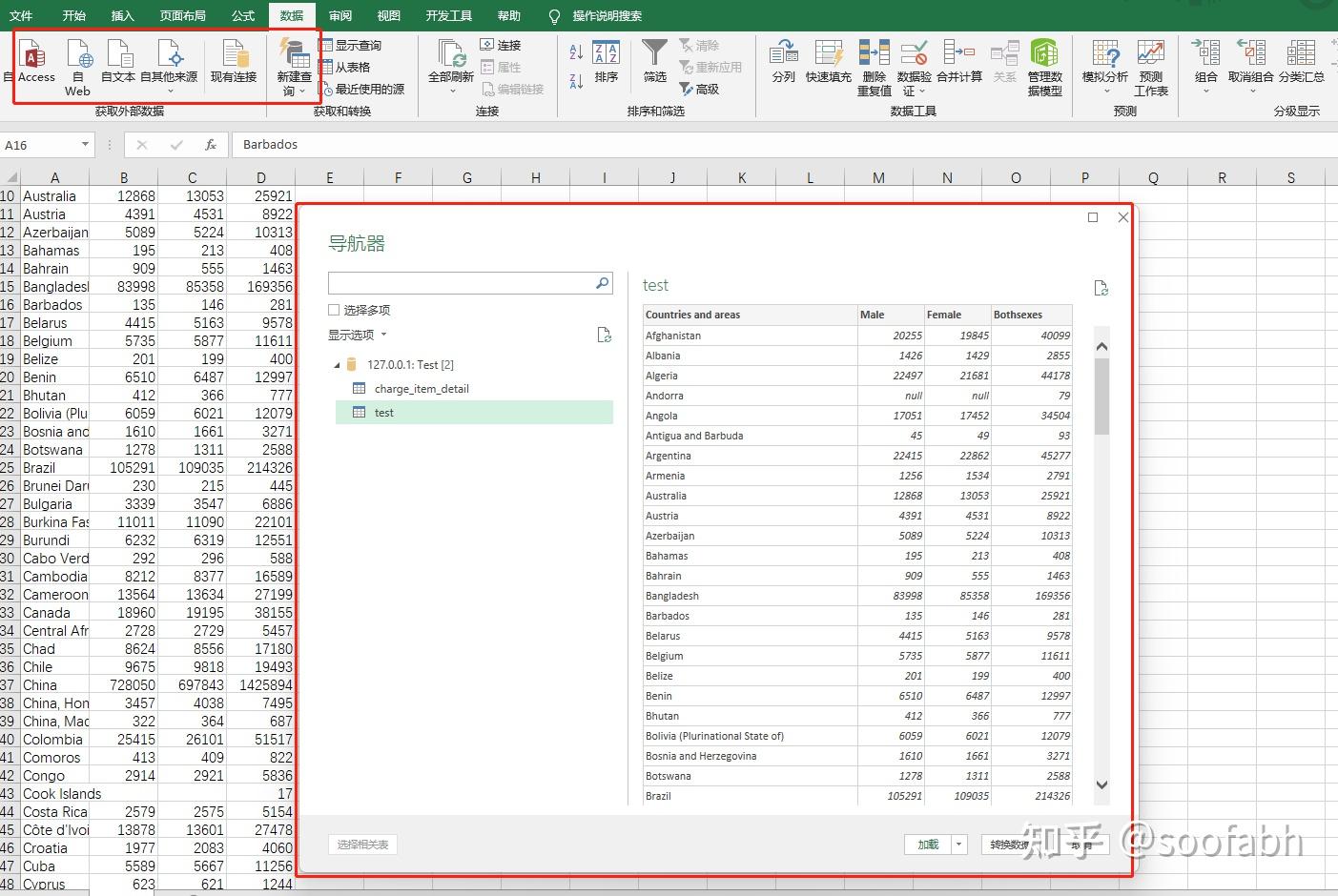Viewport: 1338px width, 896px height.
Task: Click the 选择相关表 button
Action: [362, 845]
